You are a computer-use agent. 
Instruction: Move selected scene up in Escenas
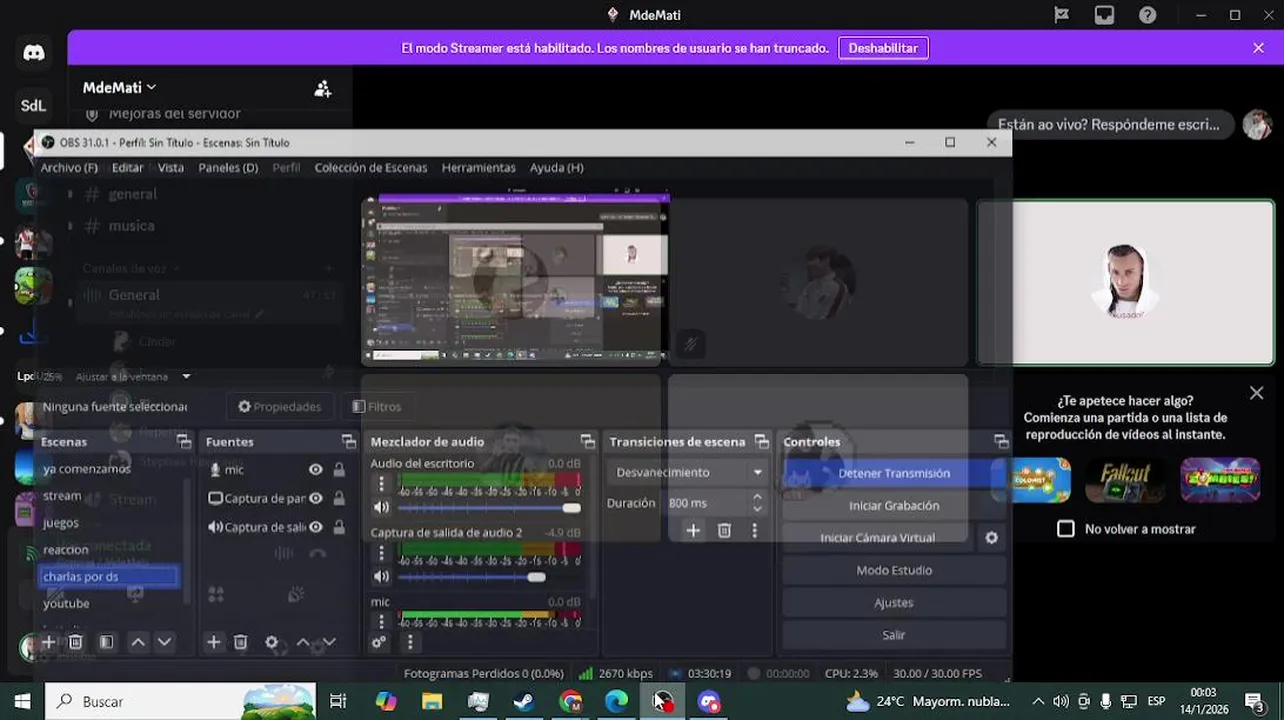click(x=138, y=642)
